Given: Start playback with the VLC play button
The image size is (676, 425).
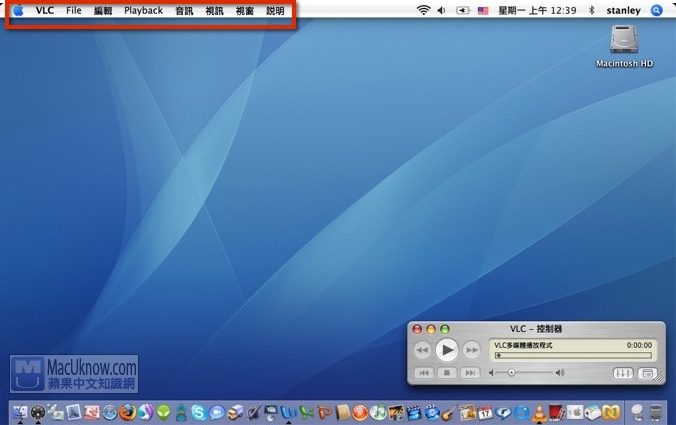Looking at the screenshot, I should 447,350.
